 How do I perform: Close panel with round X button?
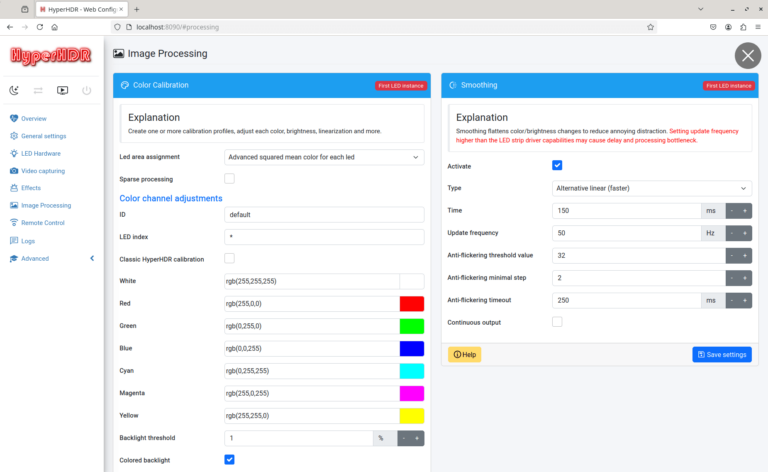747,56
